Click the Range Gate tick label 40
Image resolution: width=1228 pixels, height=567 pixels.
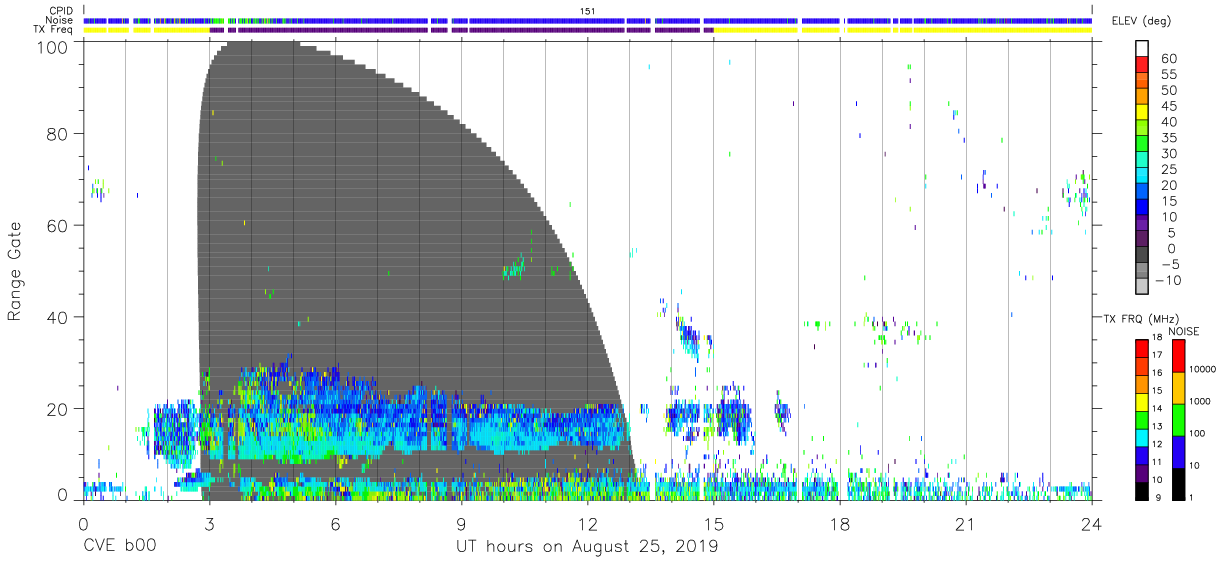tap(59, 317)
